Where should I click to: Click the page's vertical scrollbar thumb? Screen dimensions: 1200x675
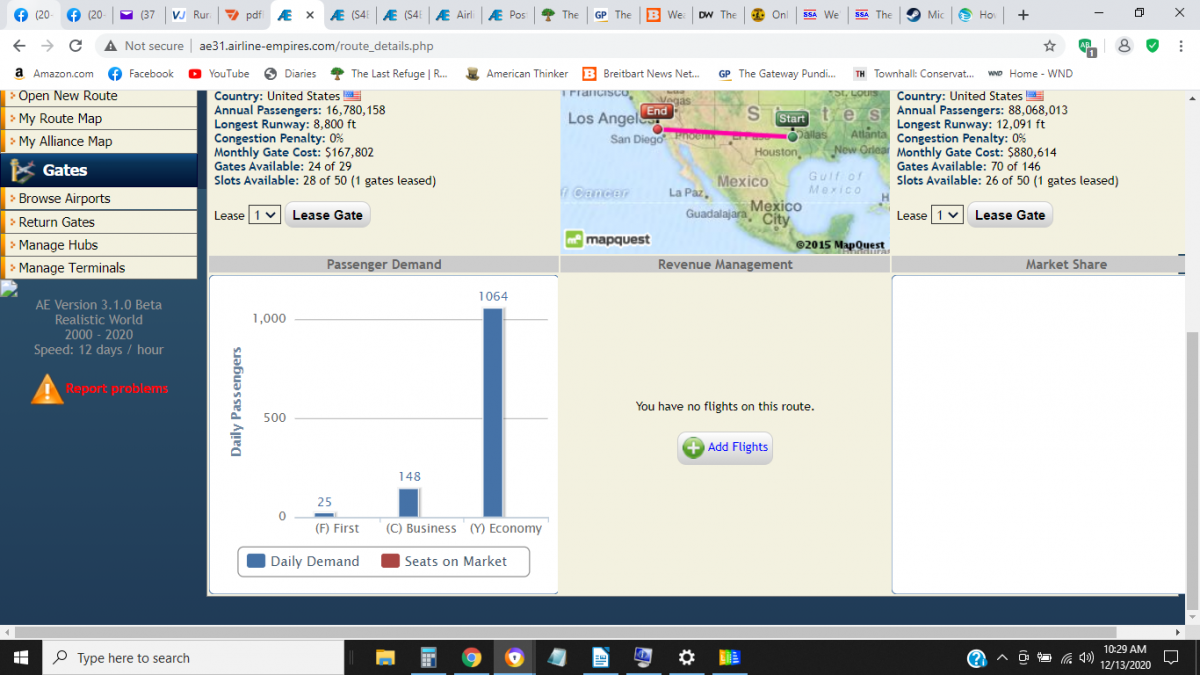(1192, 470)
